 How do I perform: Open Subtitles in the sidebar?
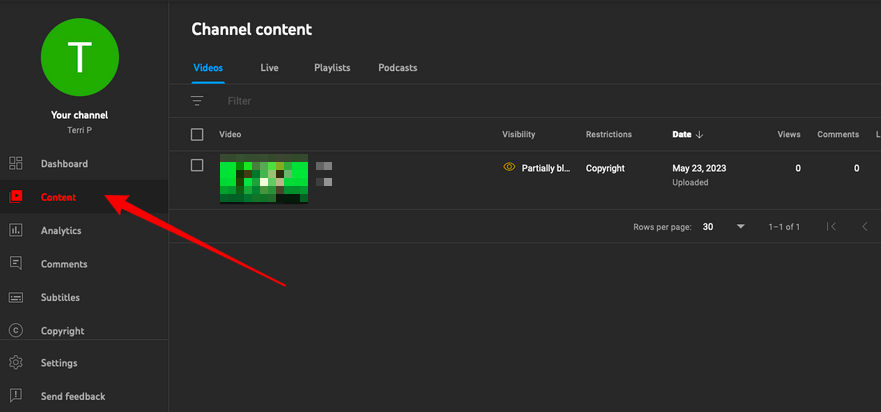click(x=84, y=297)
